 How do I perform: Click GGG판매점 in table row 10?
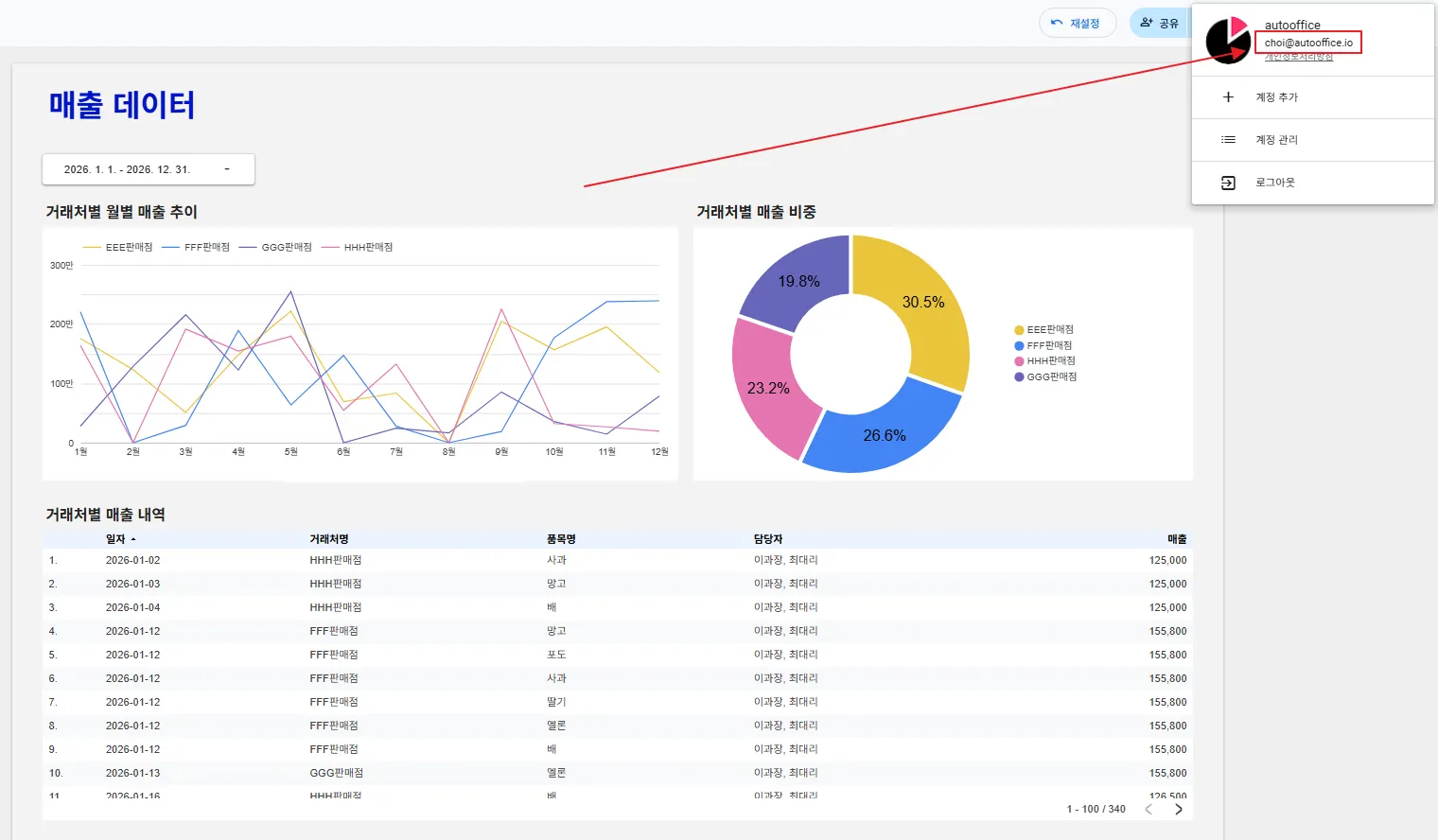(336, 773)
